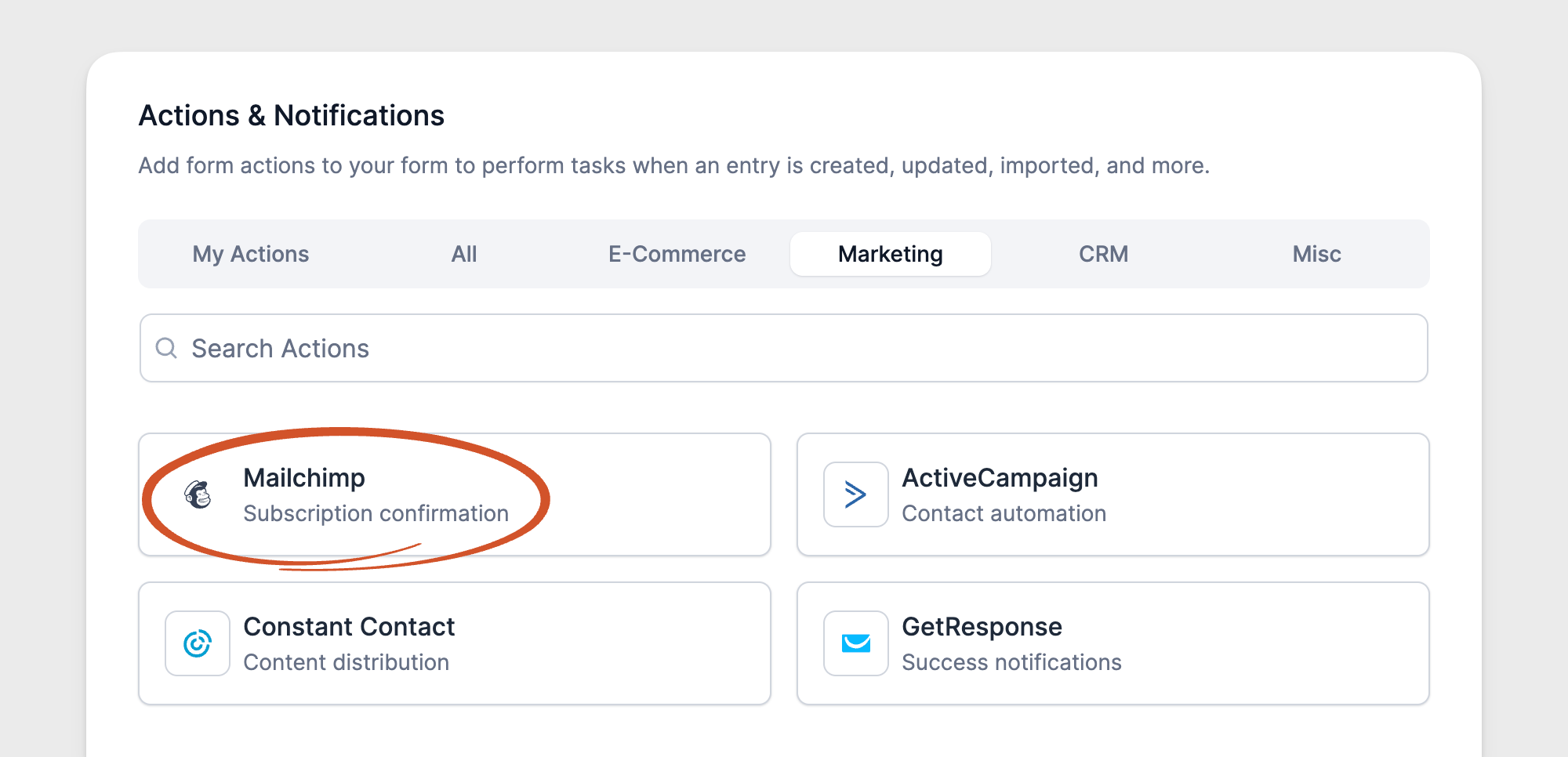This screenshot has width=1568, height=757.
Task: Click the 'Subscription confirmation' text
Action: (x=376, y=513)
